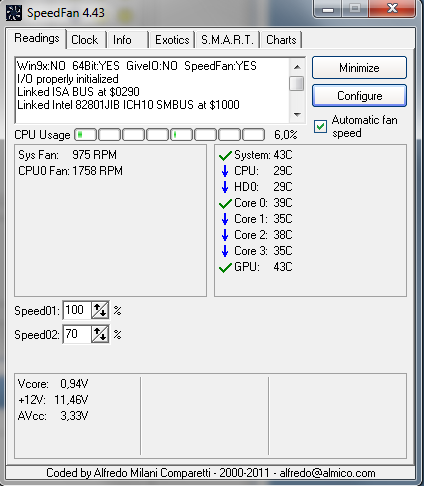Image resolution: width=424 pixels, height=486 pixels.
Task: Minimize window using title bar button
Action: (x=328, y=9)
